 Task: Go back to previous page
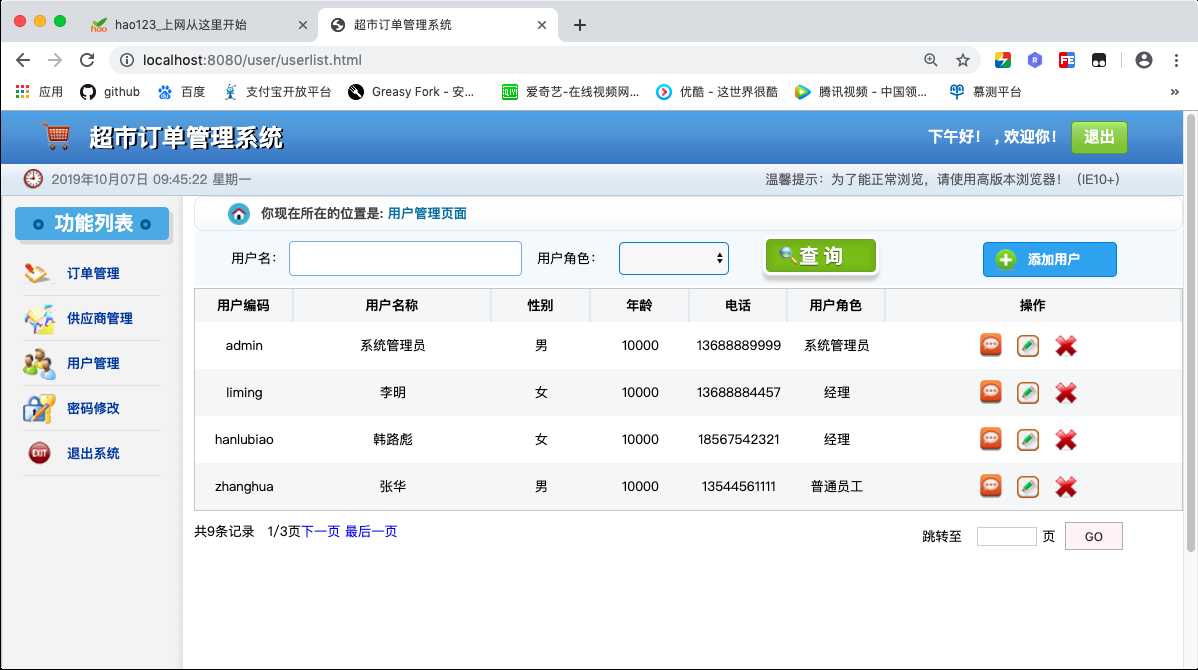click(x=23, y=60)
